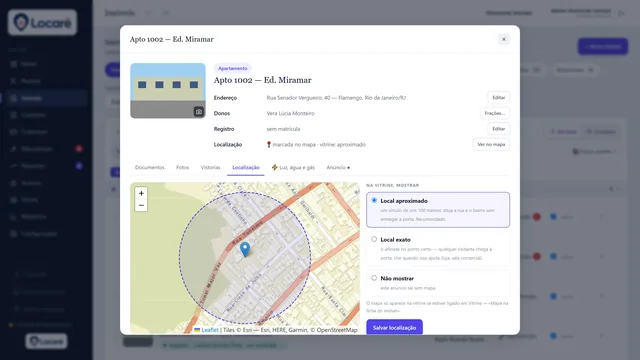
Task: Click the 'Apartamento' type tag
Action: tap(232, 68)
